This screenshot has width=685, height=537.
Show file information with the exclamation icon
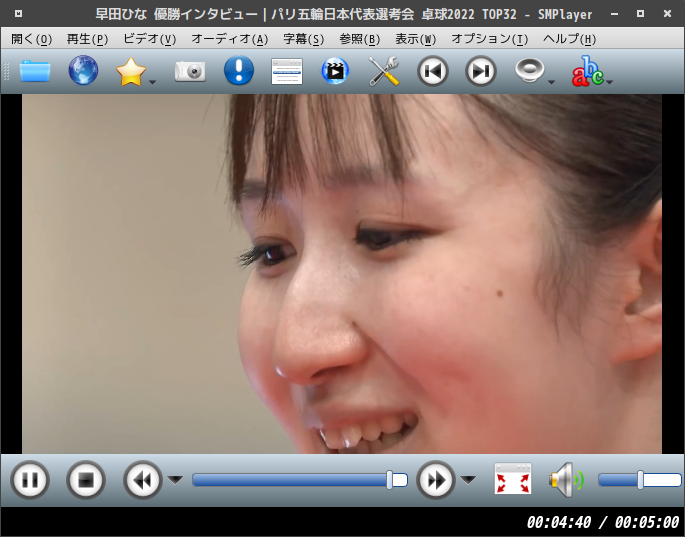[239, 70]
